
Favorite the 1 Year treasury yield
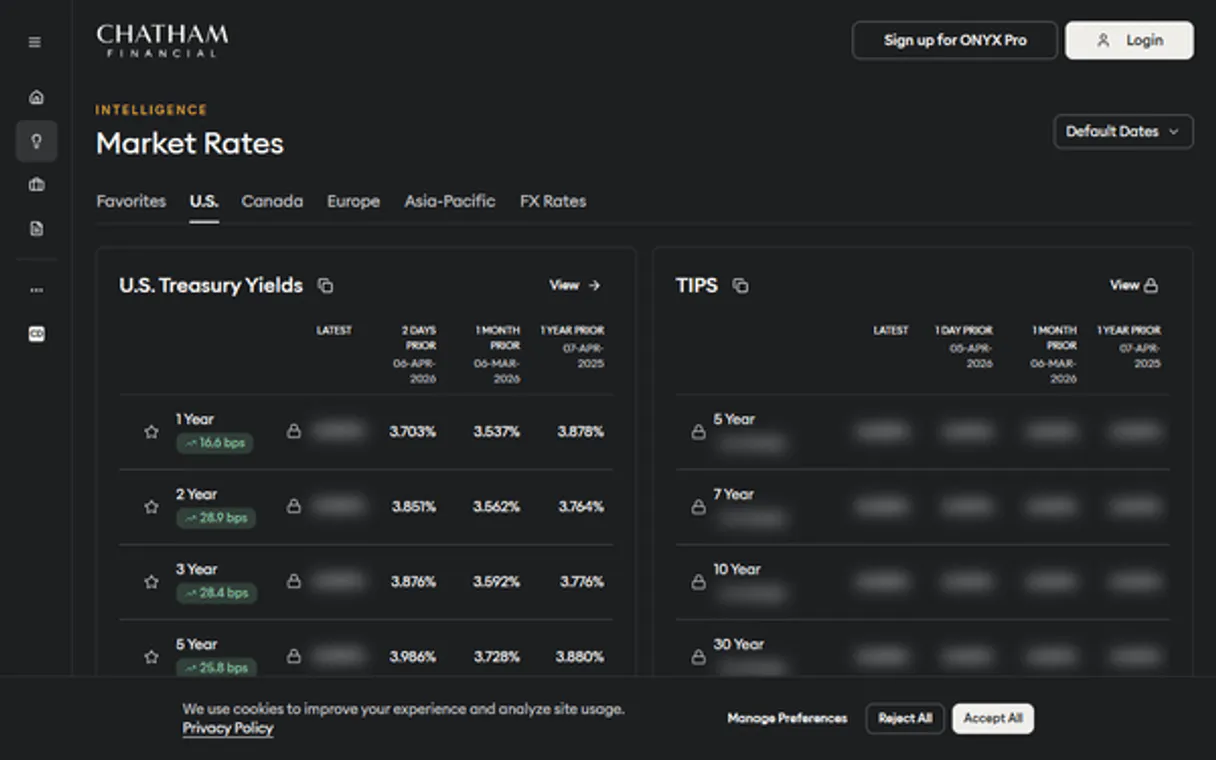click(151, 432)
